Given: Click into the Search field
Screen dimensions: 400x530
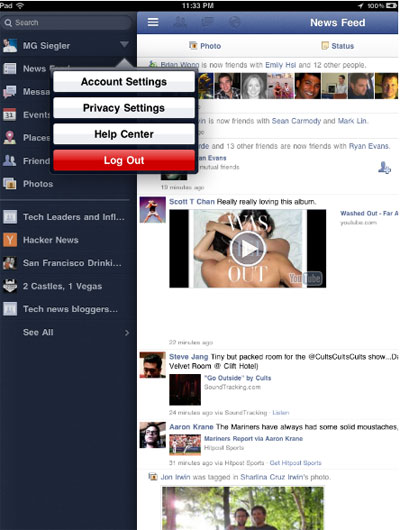Looking at the screenshot, I should coord(66,23).
